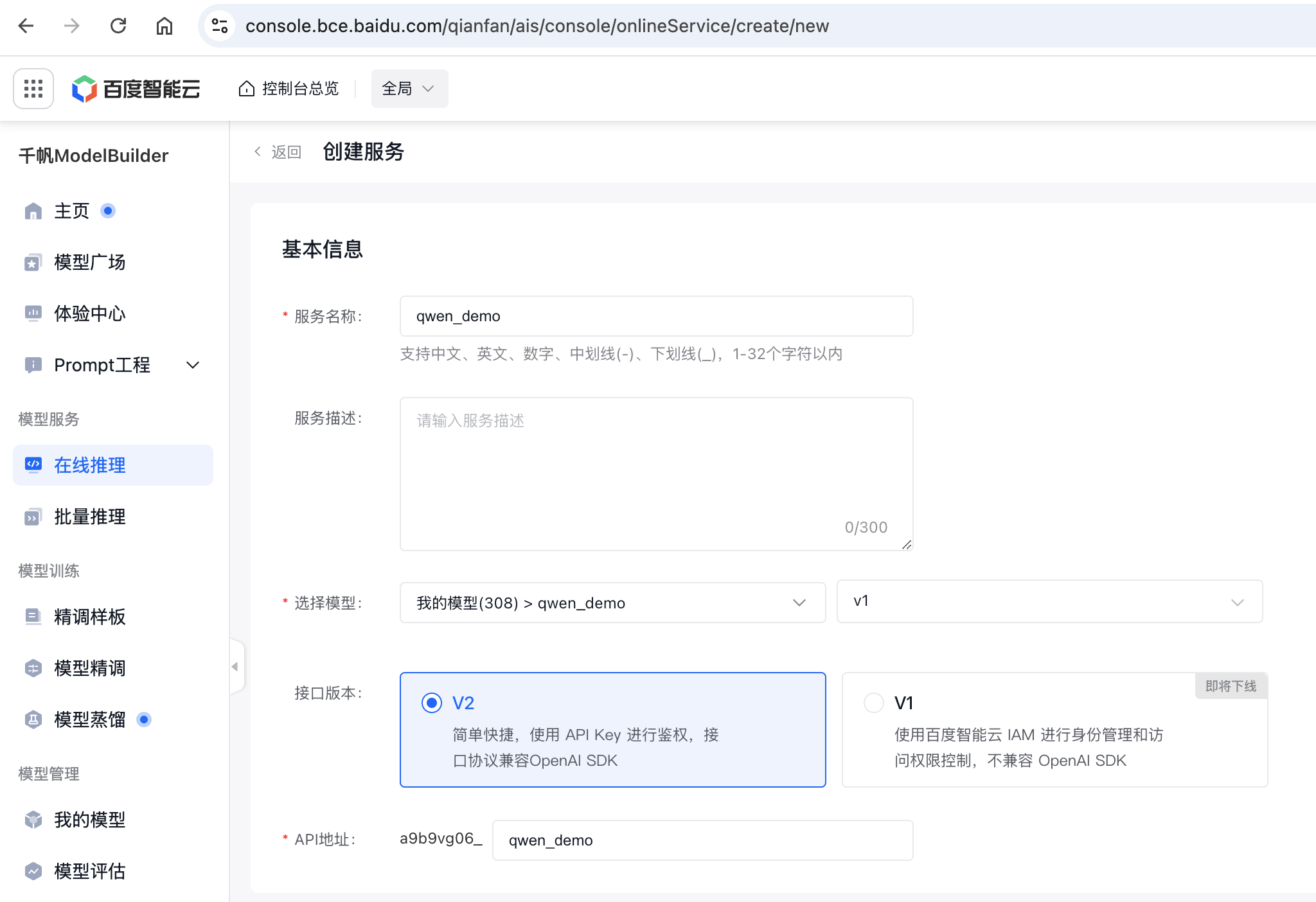Open site info icon in address bar

(220, 26)
